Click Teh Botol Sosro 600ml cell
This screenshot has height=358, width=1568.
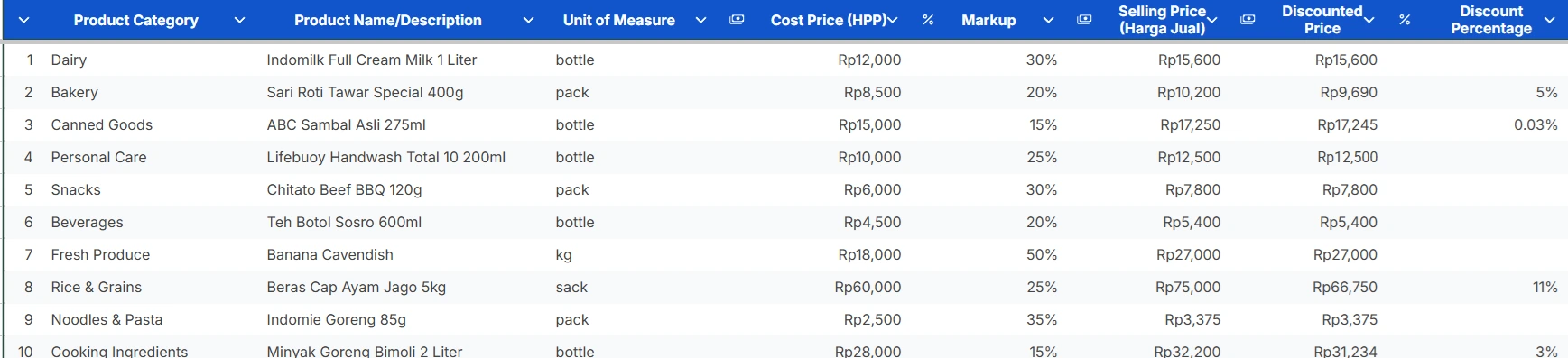pyautogui.click(x=344, y=223)
